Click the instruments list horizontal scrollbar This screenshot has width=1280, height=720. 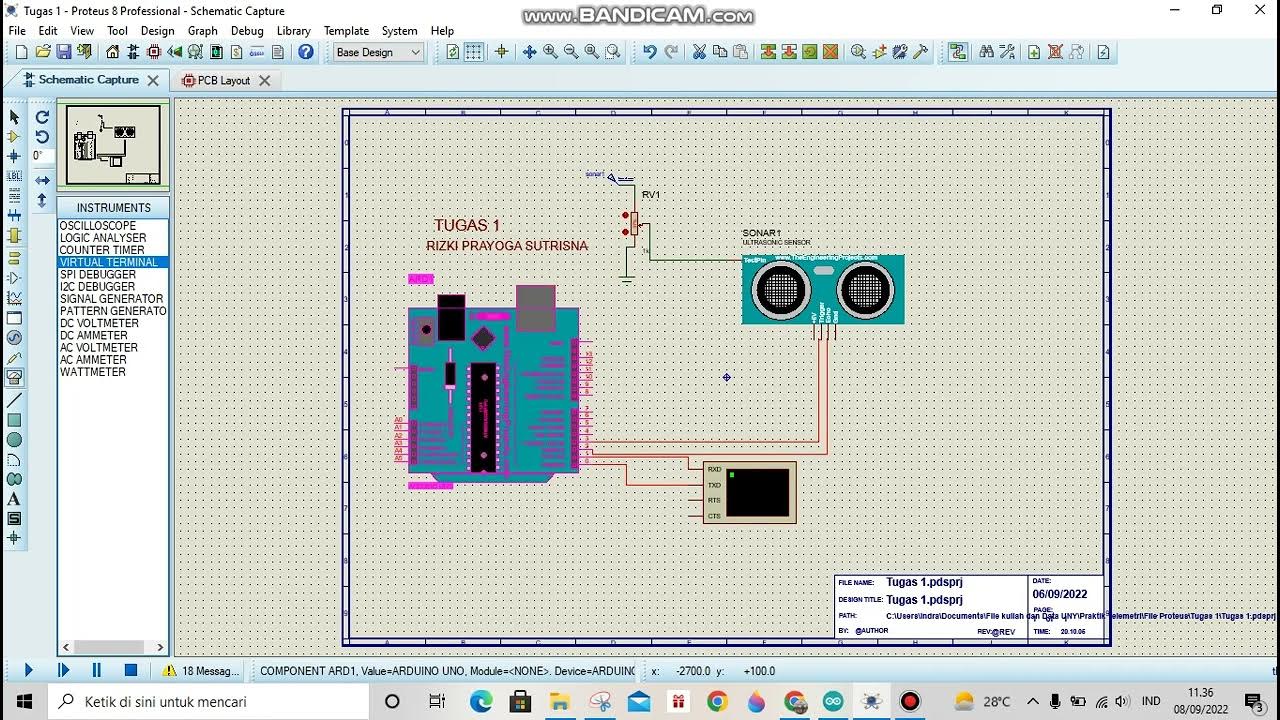pyautogui.click(x=113, y=647)
